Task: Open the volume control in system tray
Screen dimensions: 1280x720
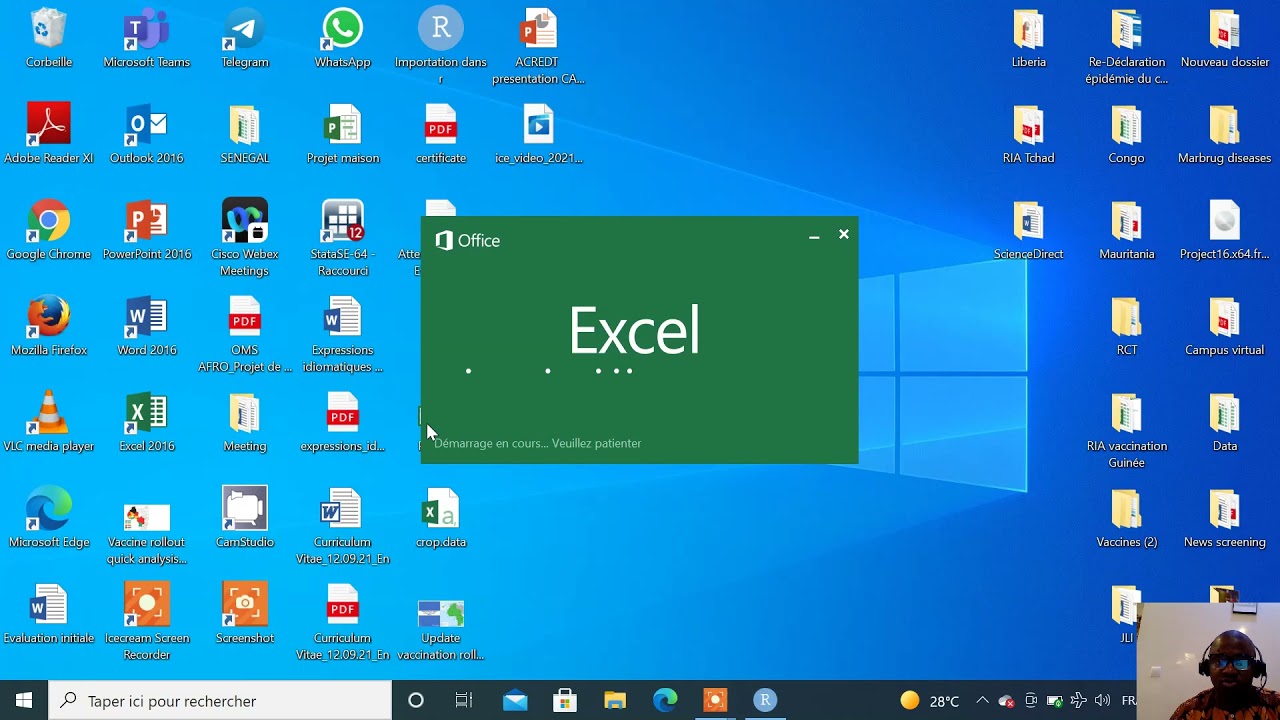Action: pos(1102,701)
